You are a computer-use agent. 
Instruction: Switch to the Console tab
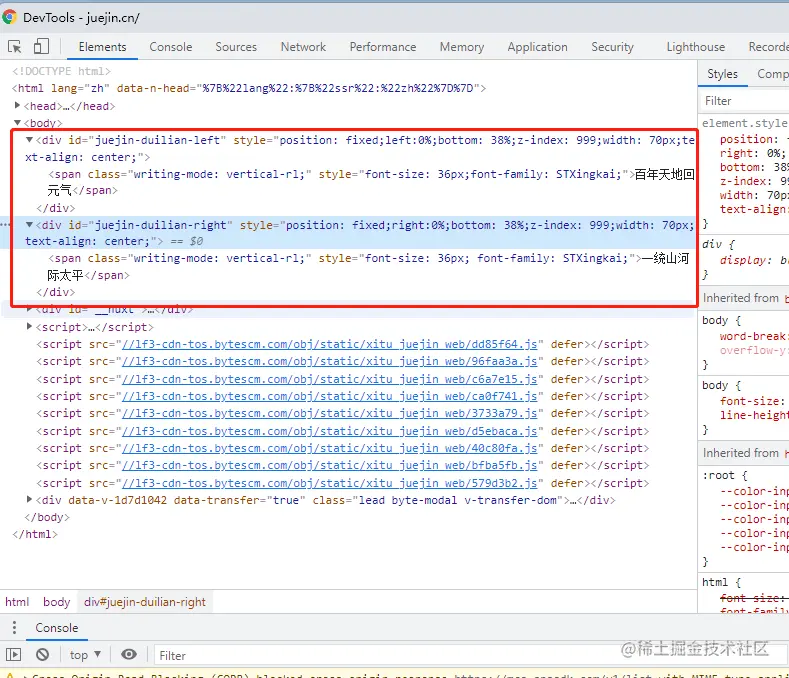tap(171, 47)
